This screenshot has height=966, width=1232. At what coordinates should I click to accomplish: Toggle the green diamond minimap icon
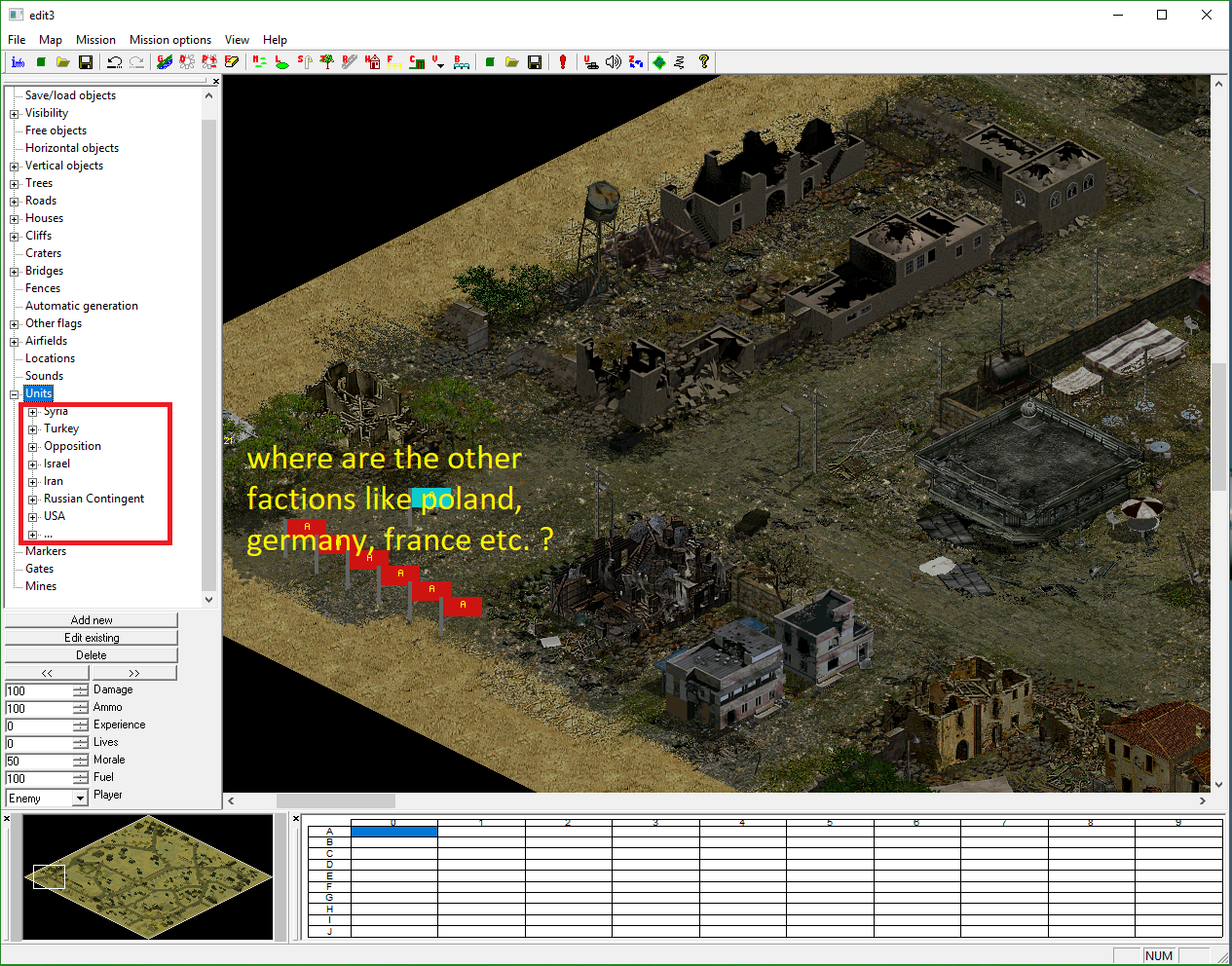[x=659, y=62]
